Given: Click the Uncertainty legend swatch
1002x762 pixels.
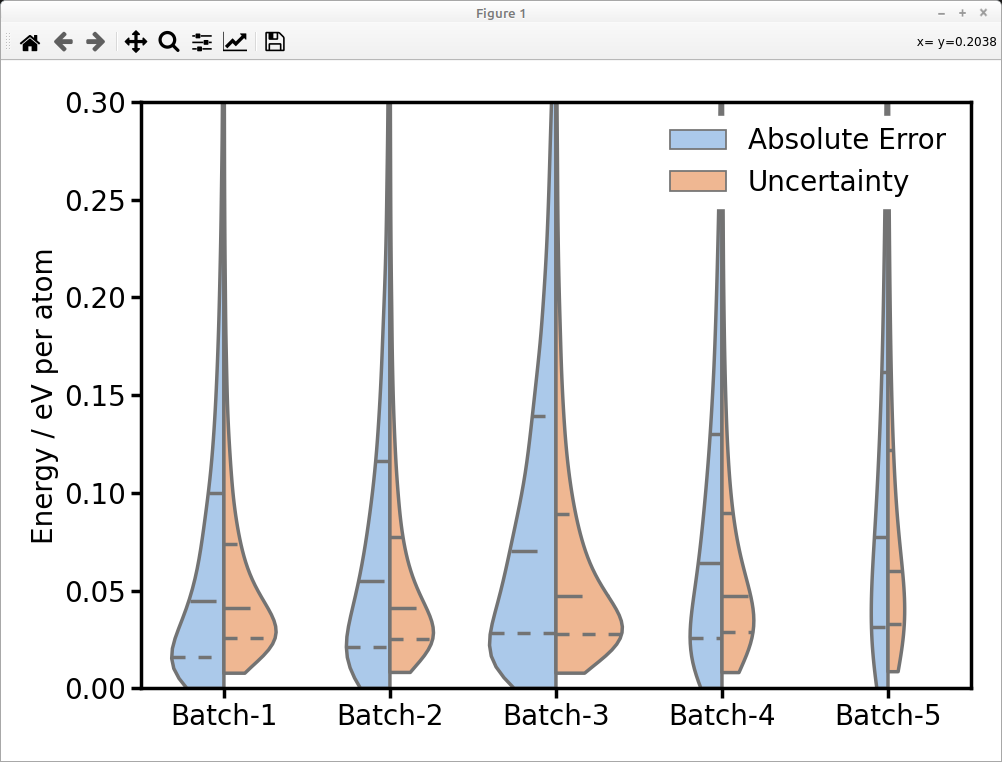Looking at the screenshot, I should click(x=700, y=182).
